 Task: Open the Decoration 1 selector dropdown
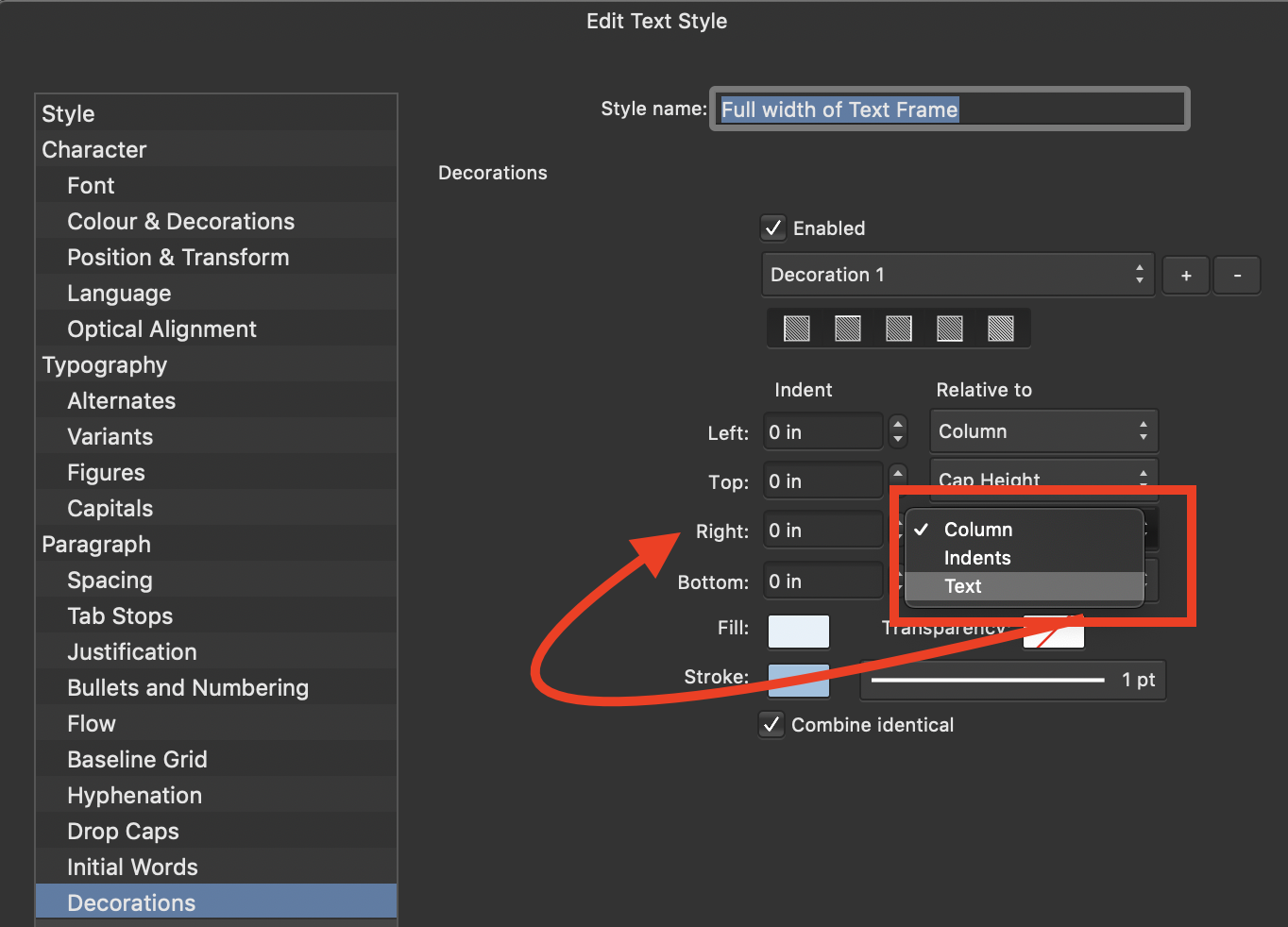(x=957, y=275)
